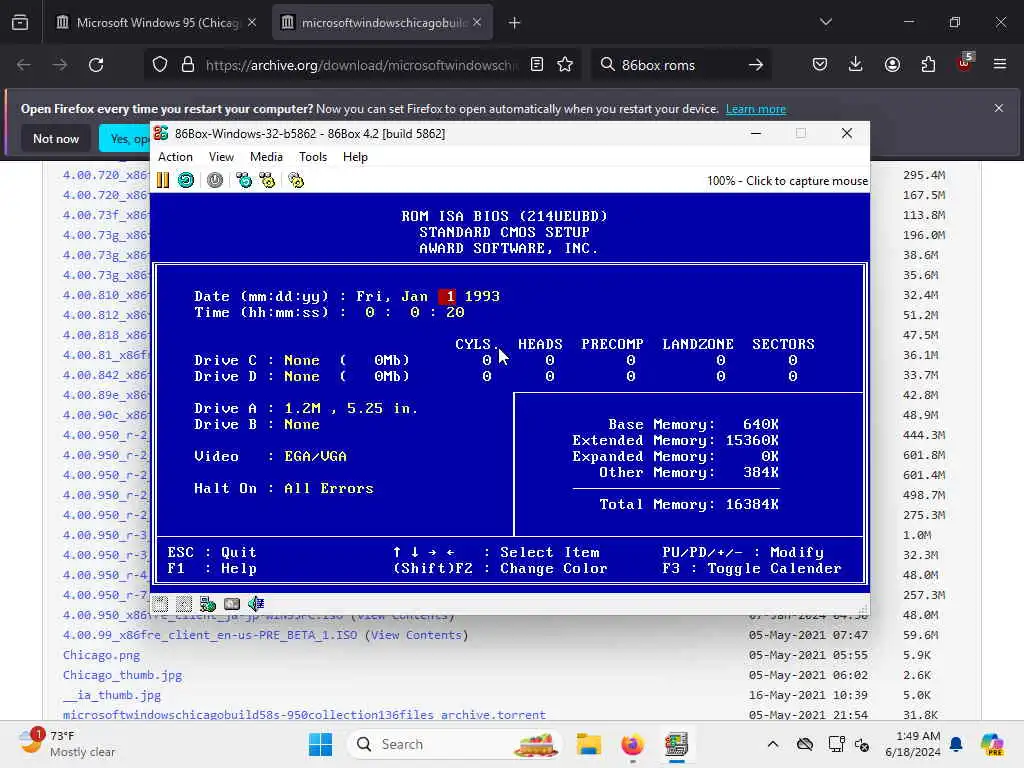This screenshot has width=1024, height=768.
Task: Click the 86Box taskbar icon
Action: pyautogui.click(x=677, y=744)
